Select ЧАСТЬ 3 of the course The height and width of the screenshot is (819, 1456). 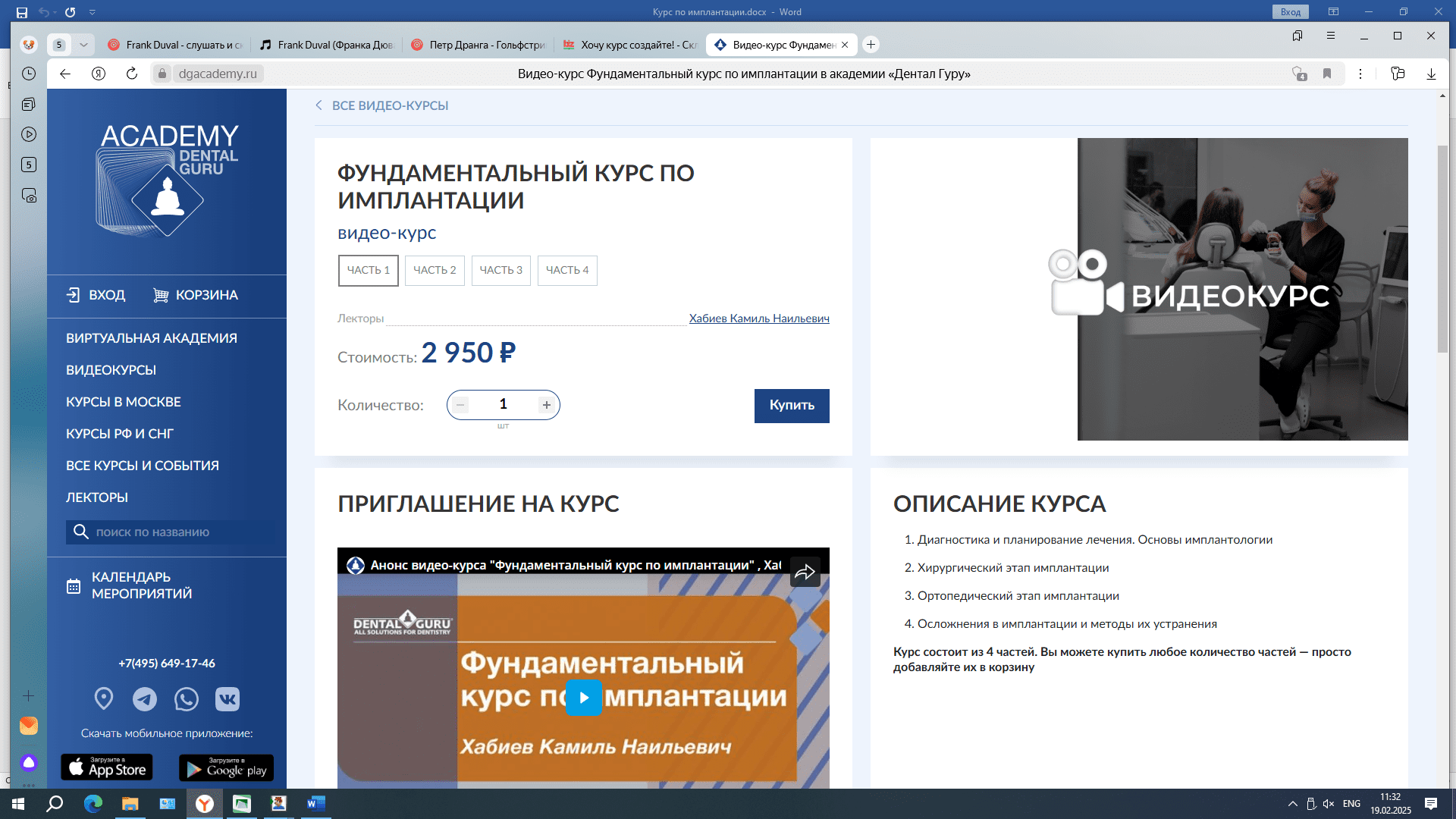(501, 271)
